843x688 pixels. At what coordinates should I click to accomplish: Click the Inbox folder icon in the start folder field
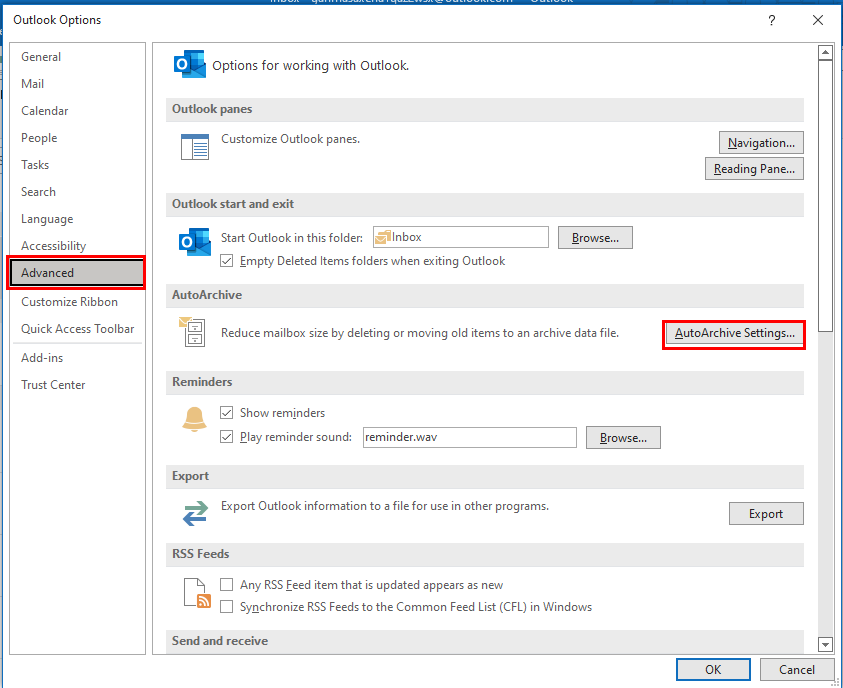[382, 237]
